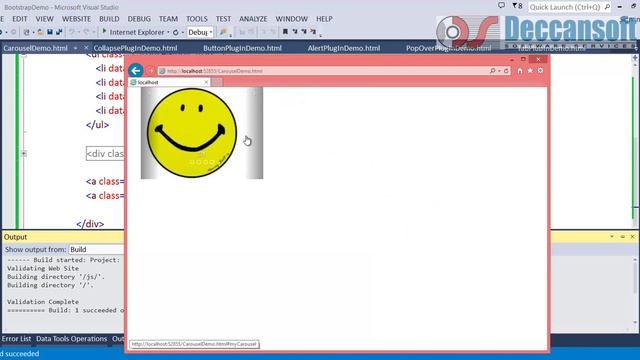
Task: Start debugging with the green play icon
Action: point(104,31)
